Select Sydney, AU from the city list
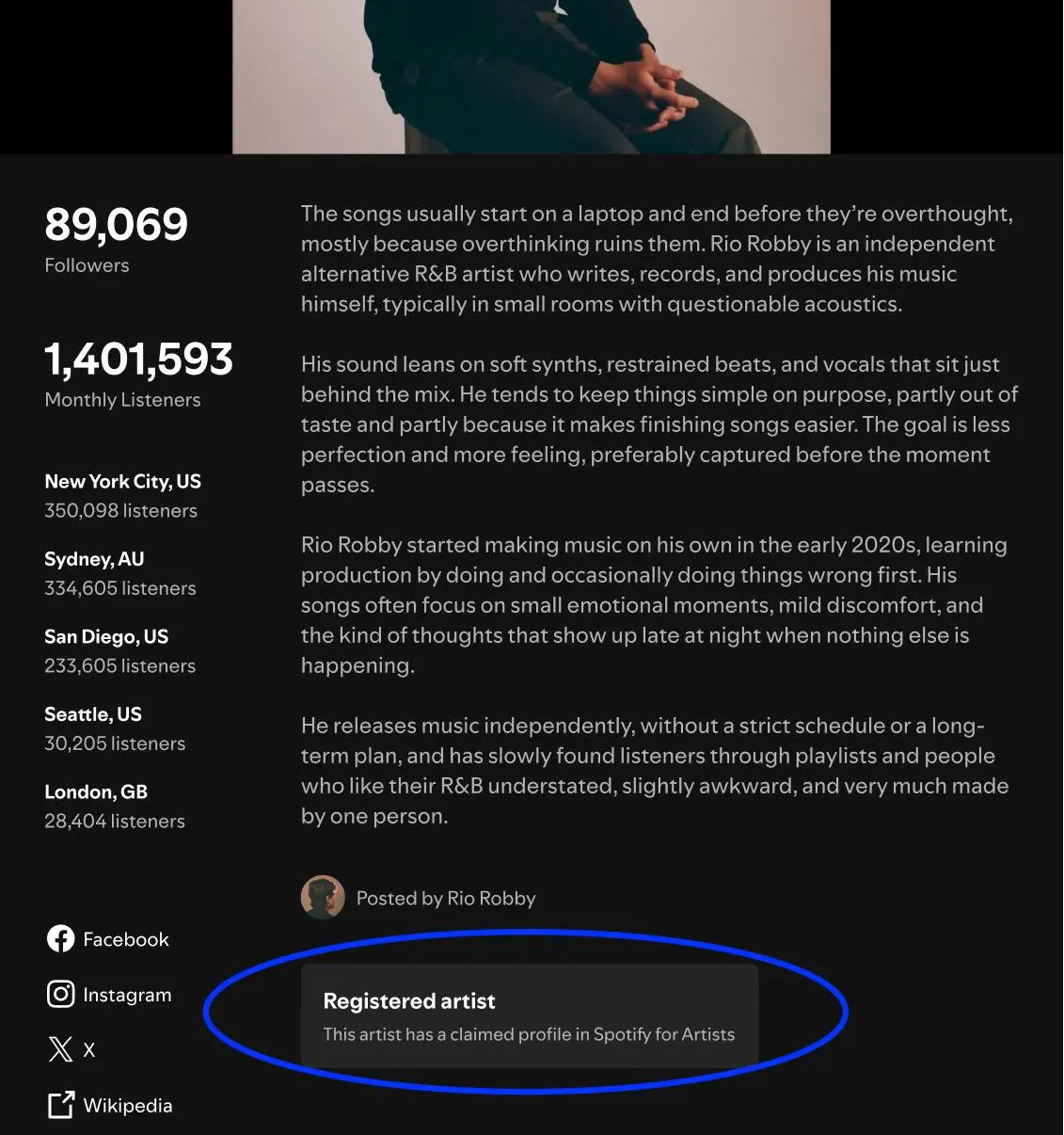The height and width of the screenshot is (1135, 1064). point(119,572)
